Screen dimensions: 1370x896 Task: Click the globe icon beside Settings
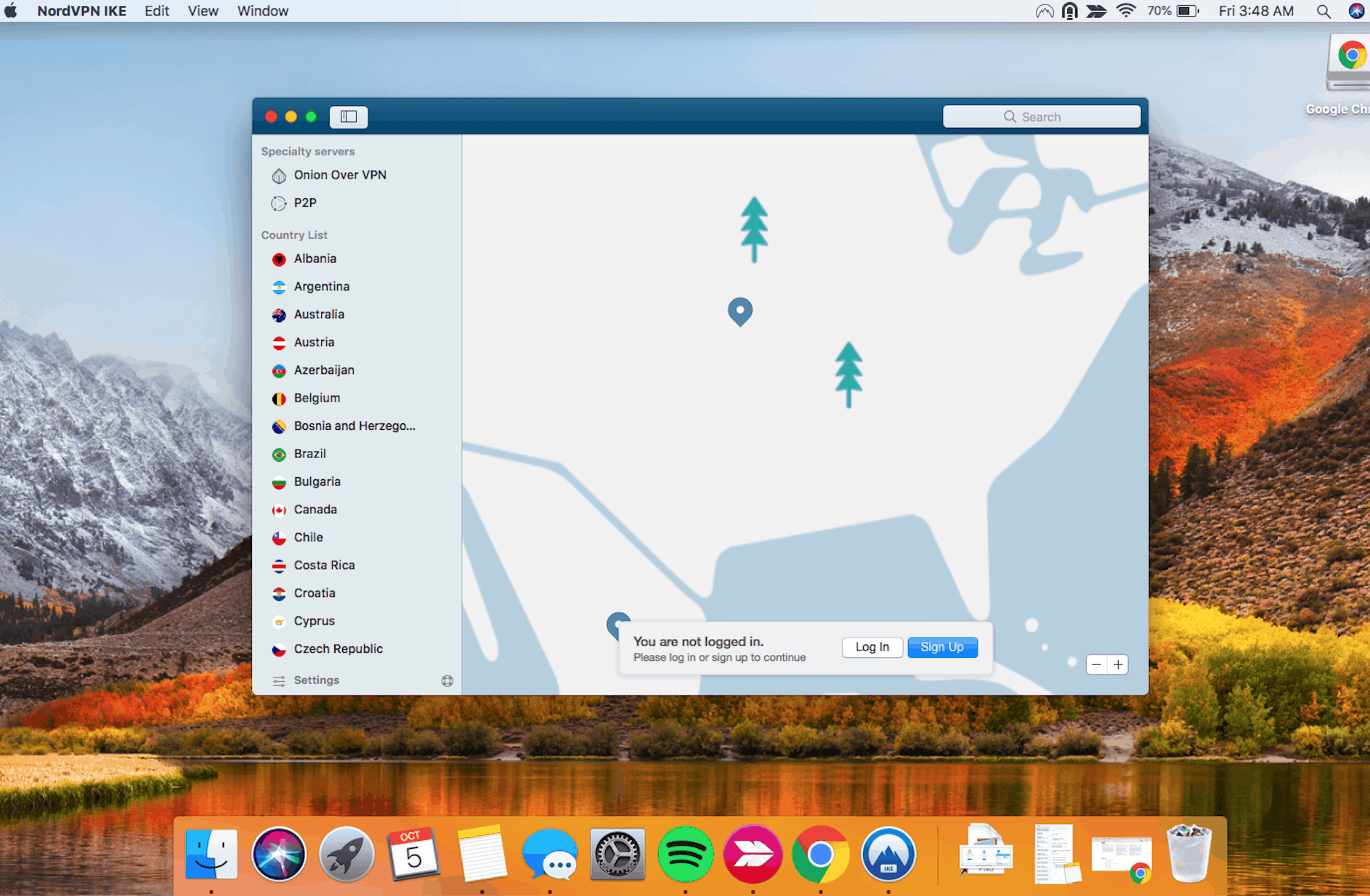(447, 680)
